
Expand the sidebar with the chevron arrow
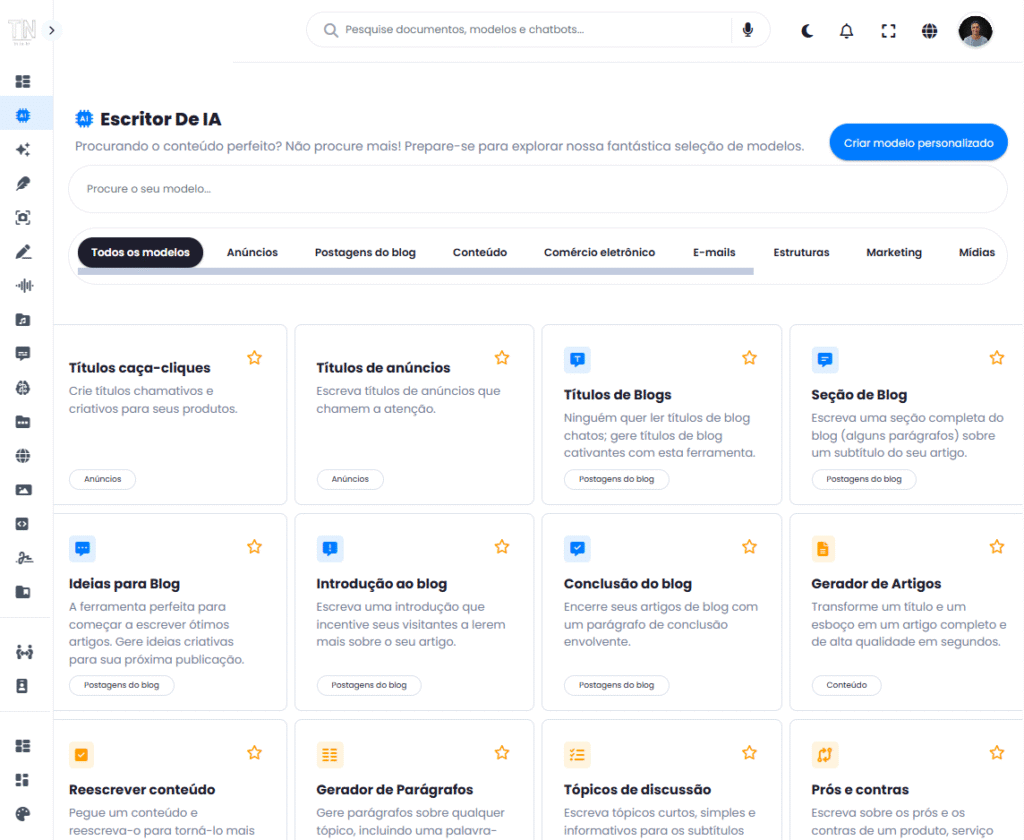[52, 30]
